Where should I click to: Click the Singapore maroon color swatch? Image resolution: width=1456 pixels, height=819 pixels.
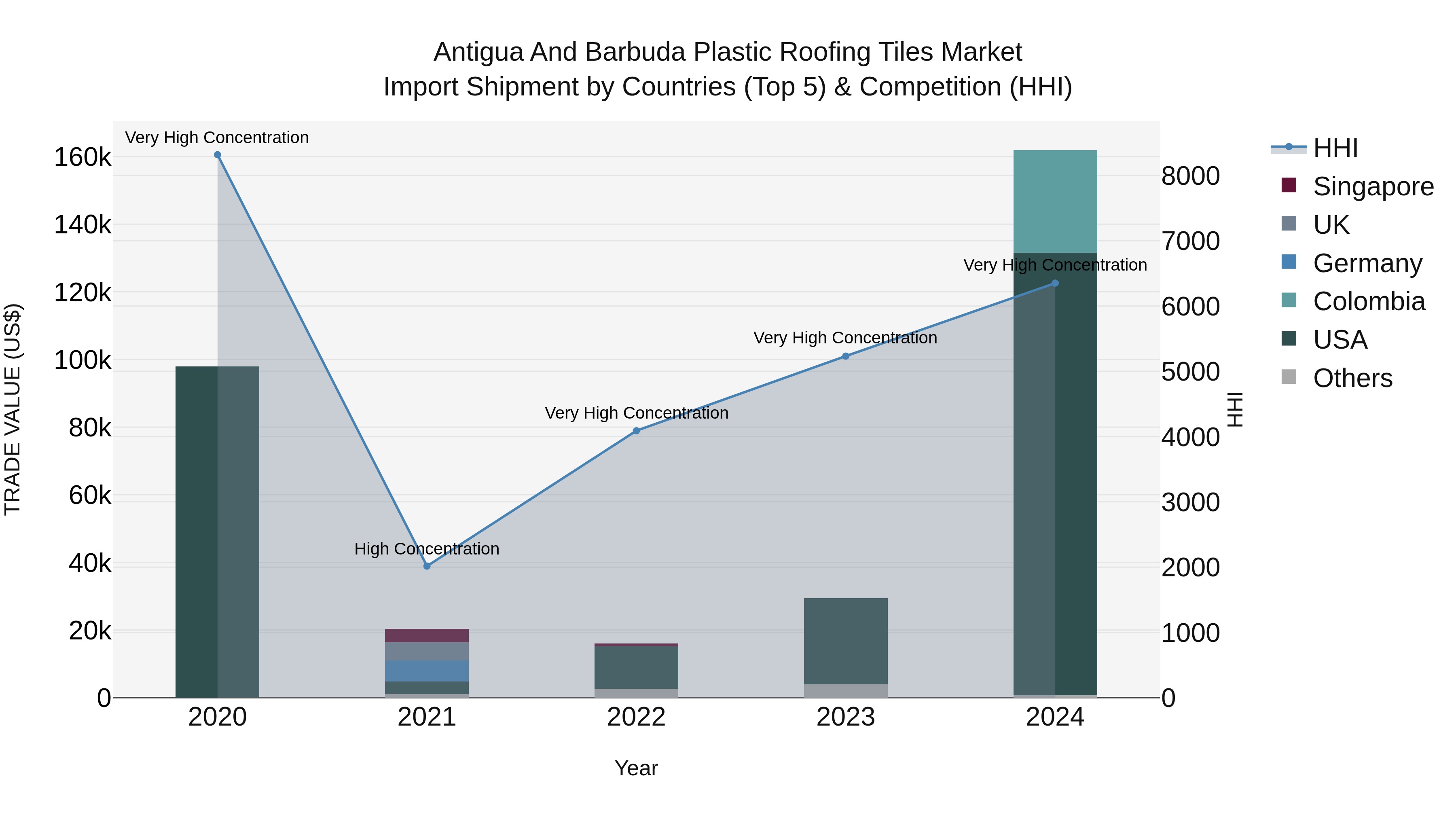(1289, 185)
